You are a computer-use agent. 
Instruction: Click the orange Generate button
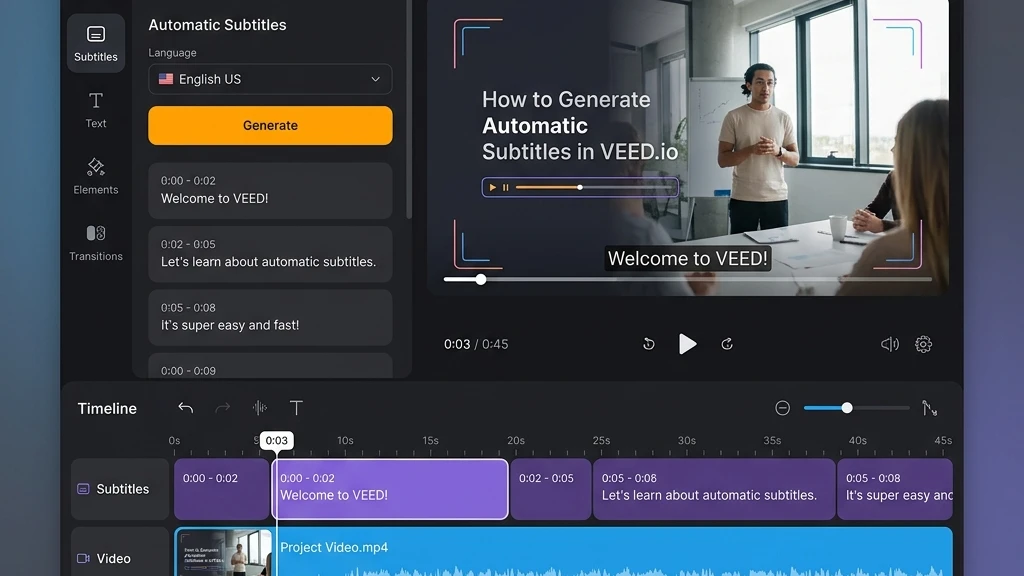click(270, 125)
